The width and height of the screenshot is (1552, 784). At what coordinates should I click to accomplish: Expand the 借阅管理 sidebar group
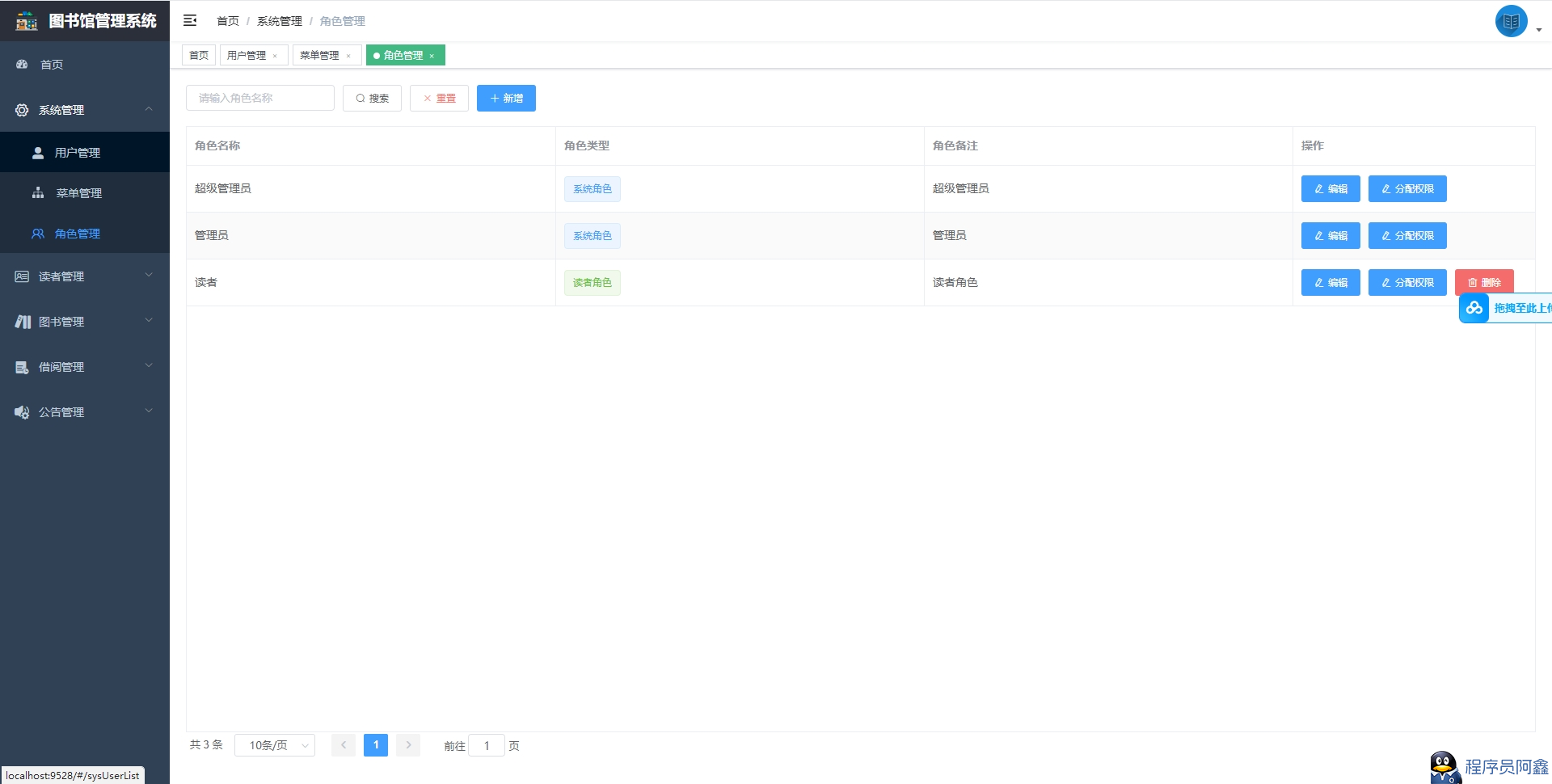tap(85, 367)
